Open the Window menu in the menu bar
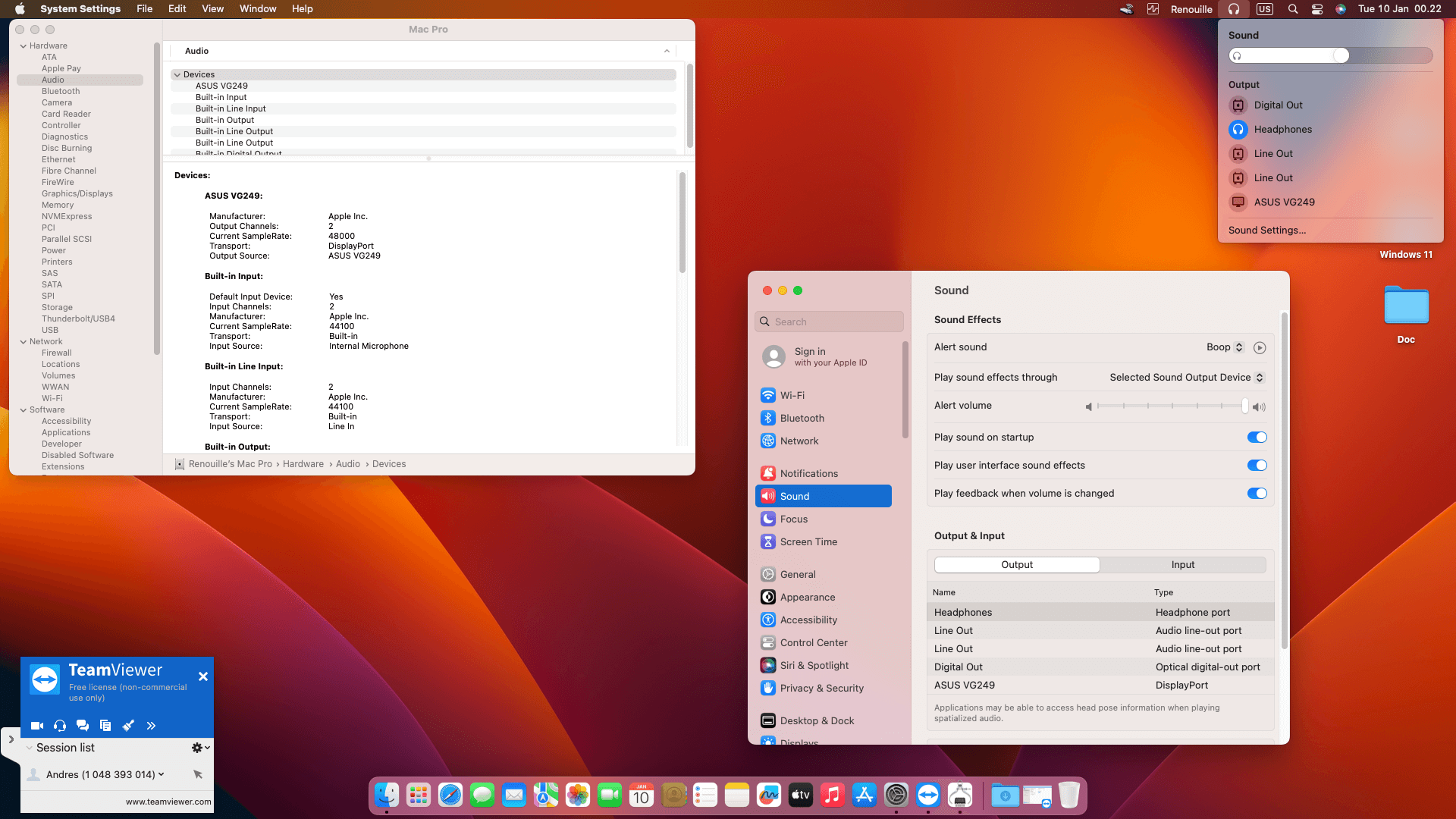The height and width of the screenshot is (819, 1456). click(258, 9)
